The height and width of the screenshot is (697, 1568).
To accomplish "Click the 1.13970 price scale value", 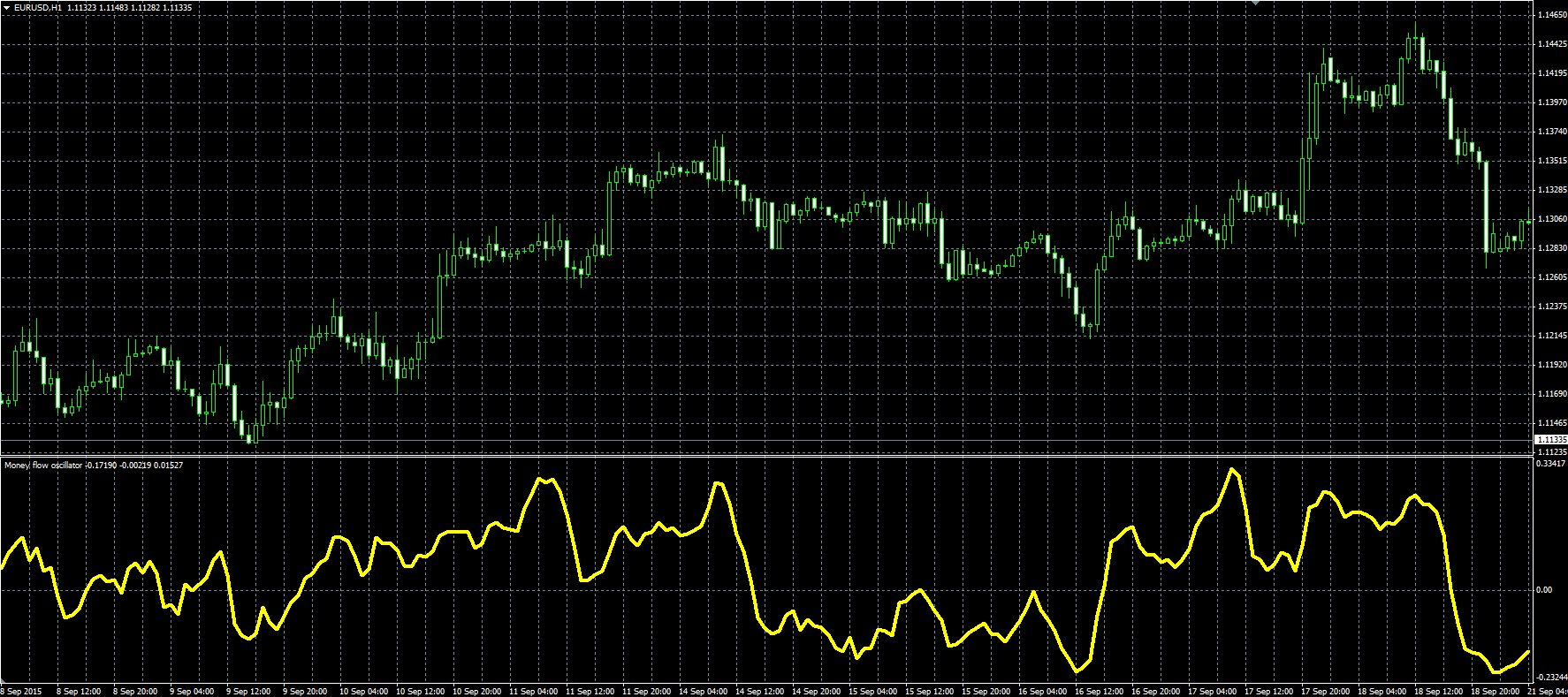I will pyautogui.click(x=1553, y=102).
